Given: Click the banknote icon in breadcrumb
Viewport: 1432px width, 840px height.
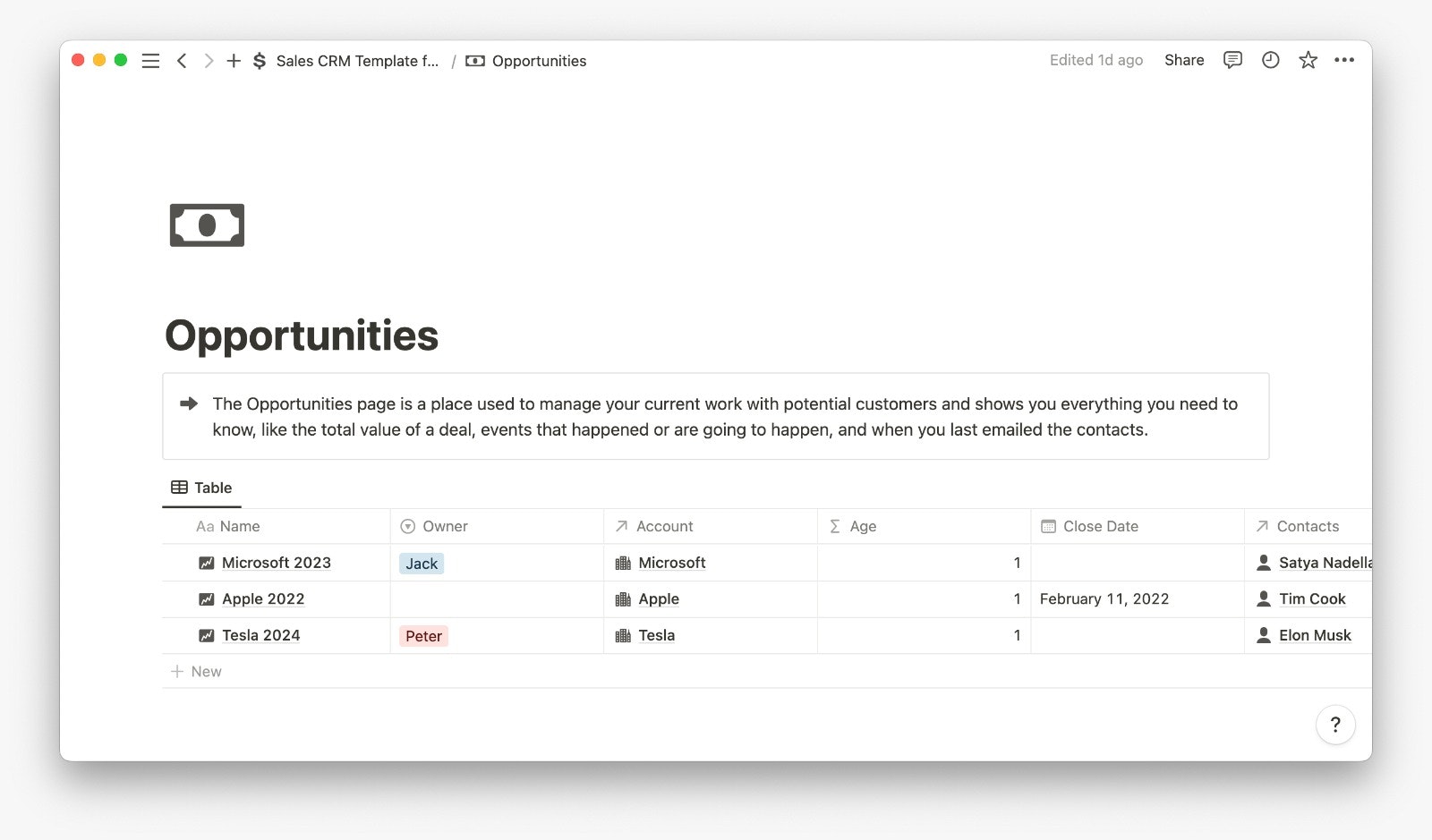Looking at the screenshot, I should click(x=475, y=61).
